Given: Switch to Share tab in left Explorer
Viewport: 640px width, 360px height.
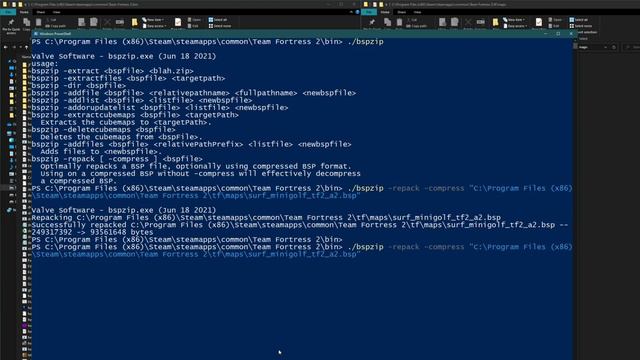Looking at the screenshot, I should point(40,12).
